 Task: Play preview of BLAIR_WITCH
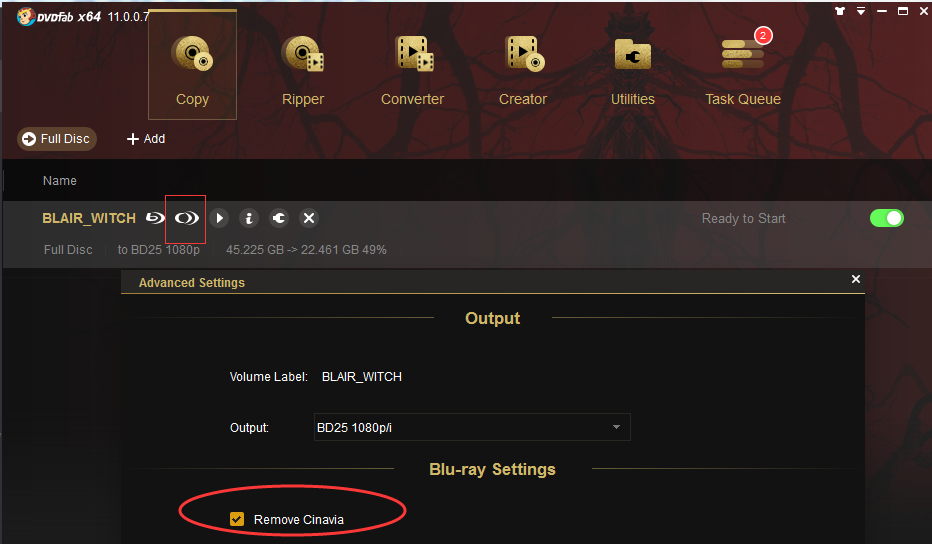pos(219,218)
